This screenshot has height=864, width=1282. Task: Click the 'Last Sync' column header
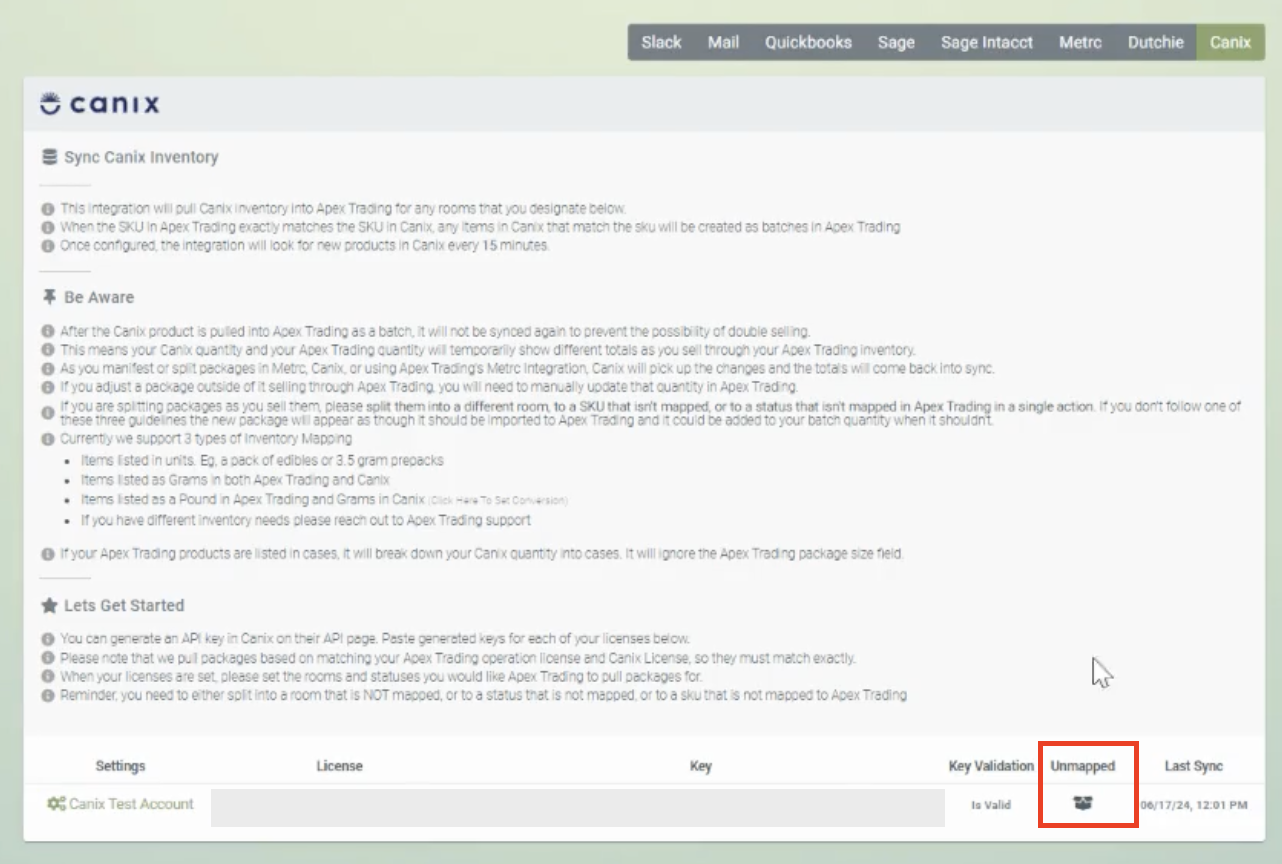point(1194,766)
